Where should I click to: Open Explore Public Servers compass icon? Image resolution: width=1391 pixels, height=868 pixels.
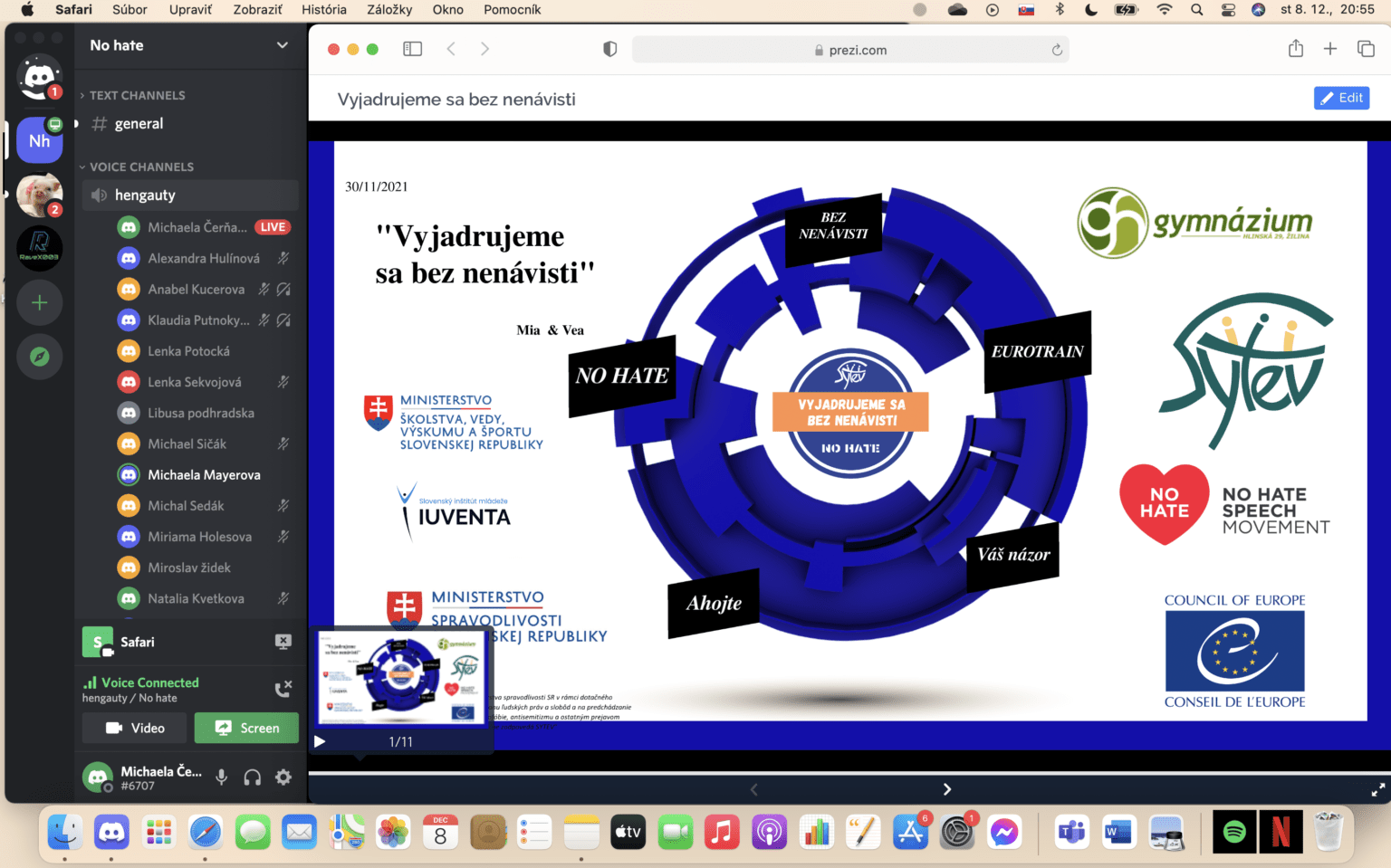pos(39,357)
